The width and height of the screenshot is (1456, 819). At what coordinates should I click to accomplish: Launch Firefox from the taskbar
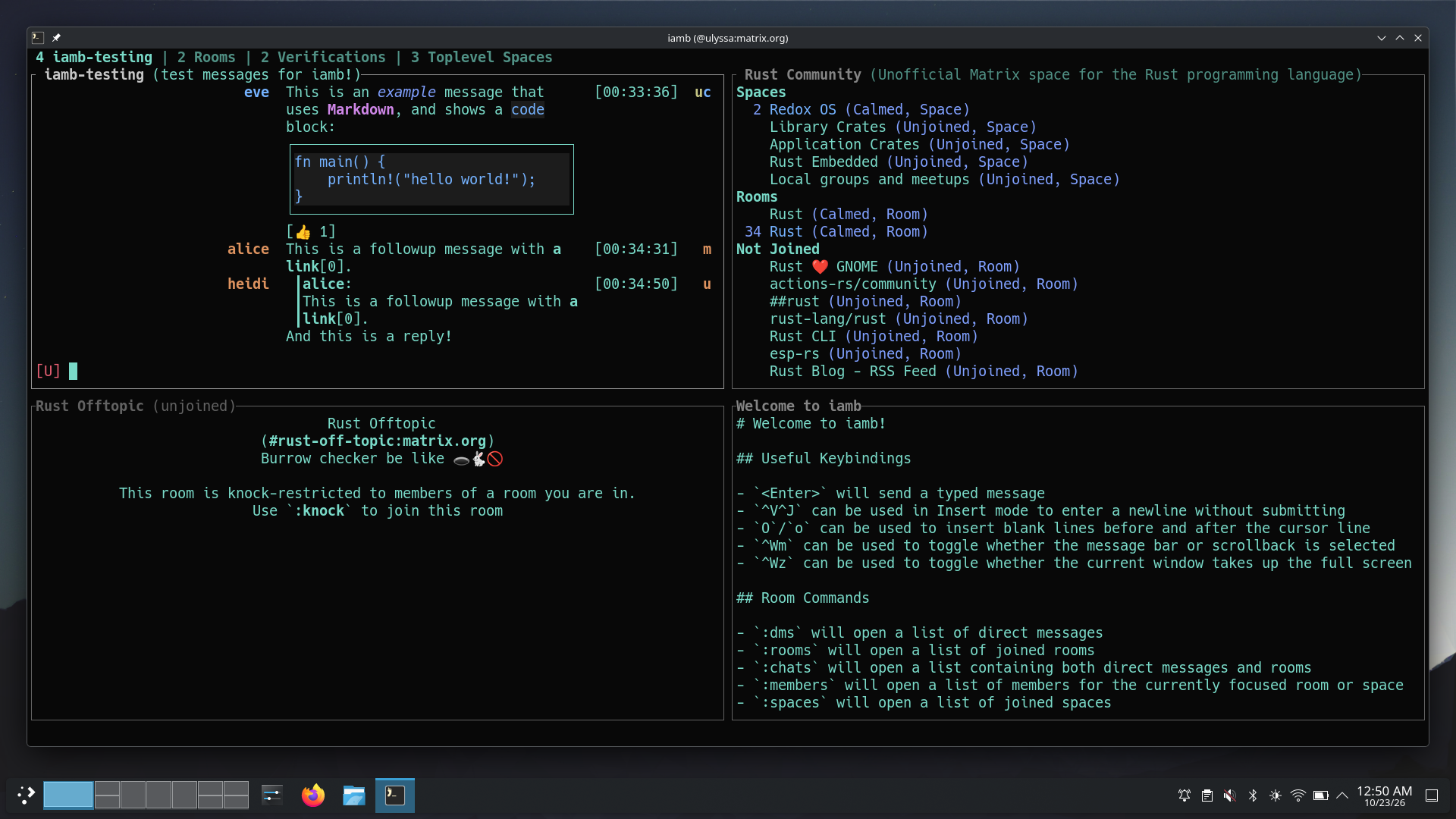click(313, 795)
